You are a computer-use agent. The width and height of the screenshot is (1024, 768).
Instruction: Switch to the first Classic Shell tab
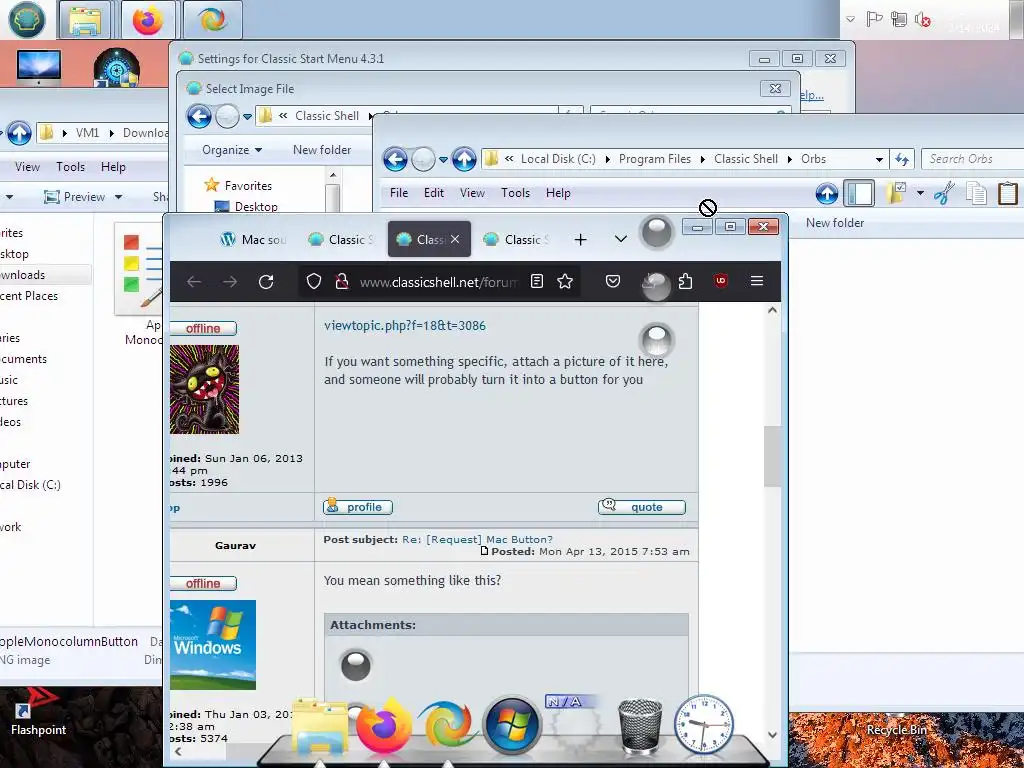(342, 240)
